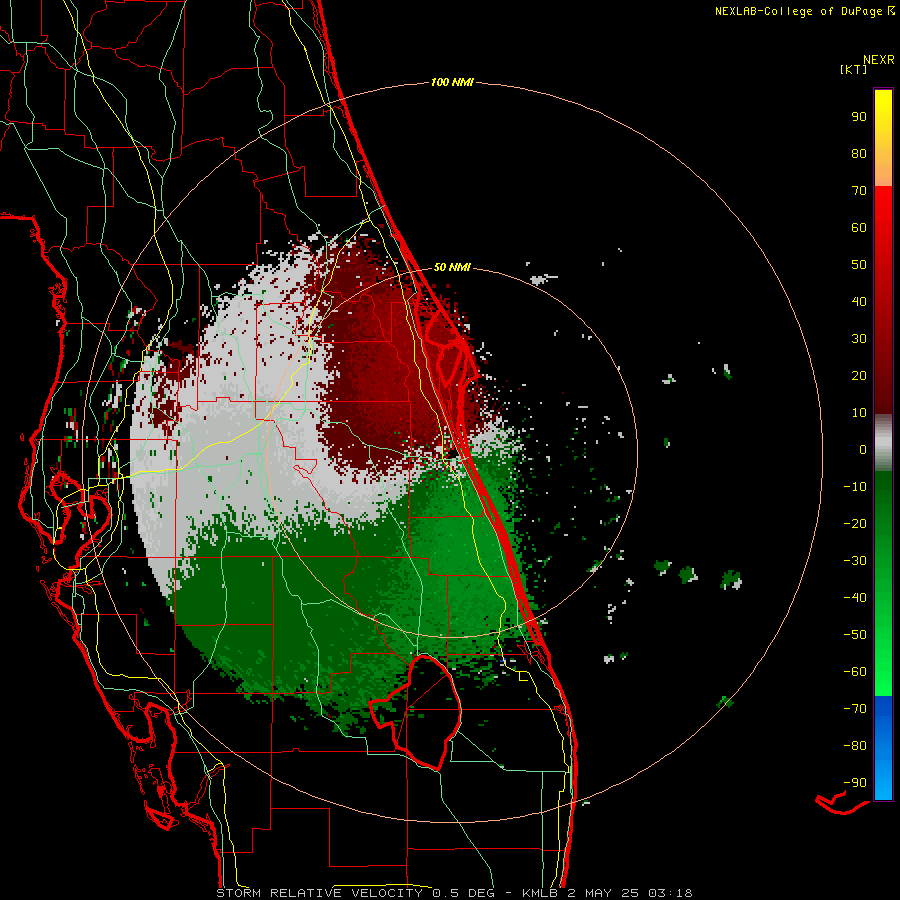Click the -30 knot scale label
Image resolution: width=900 pixels, height=900 pixels.
[x=855, y=561]
